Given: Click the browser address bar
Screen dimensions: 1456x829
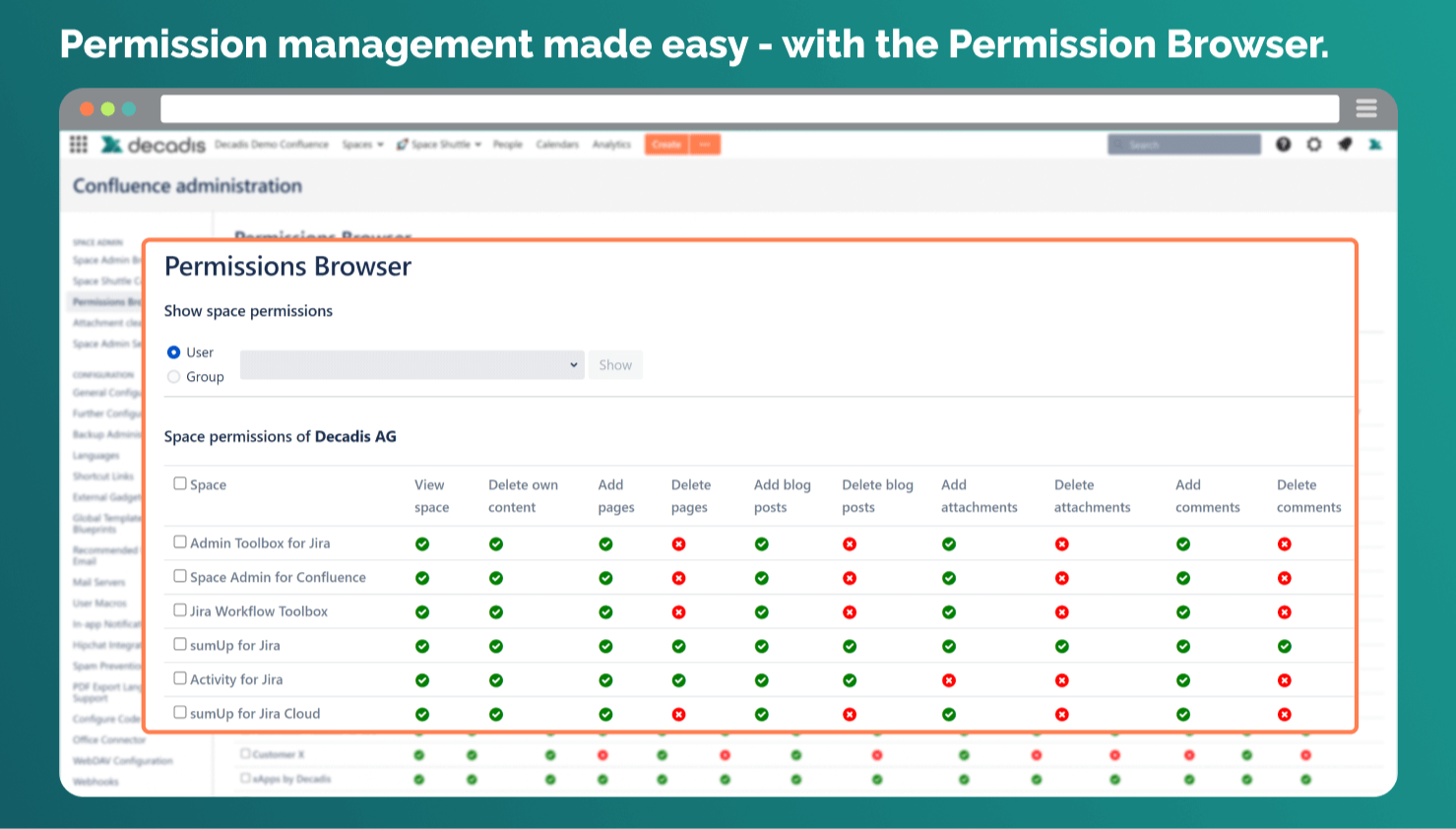Looking at the screenshot, I should 748,108.
